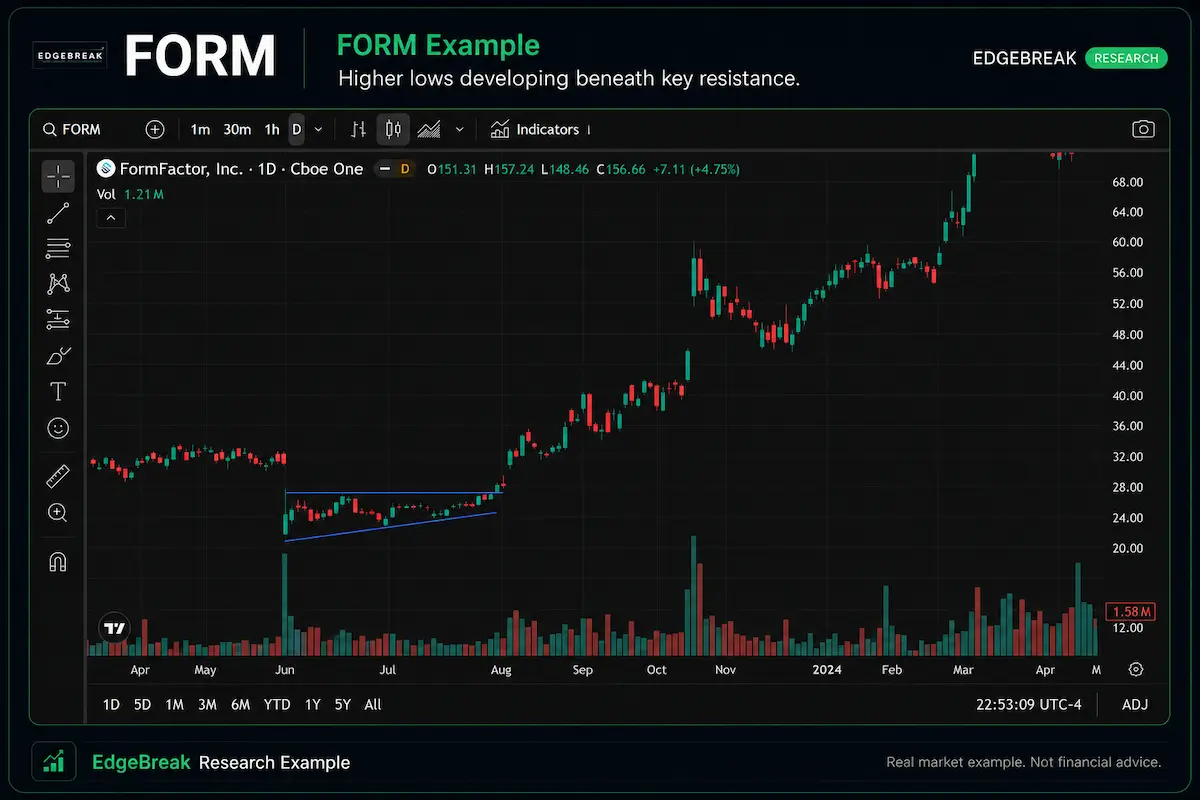
Task: Open the emoji icons tool
Action: (58, 428)
